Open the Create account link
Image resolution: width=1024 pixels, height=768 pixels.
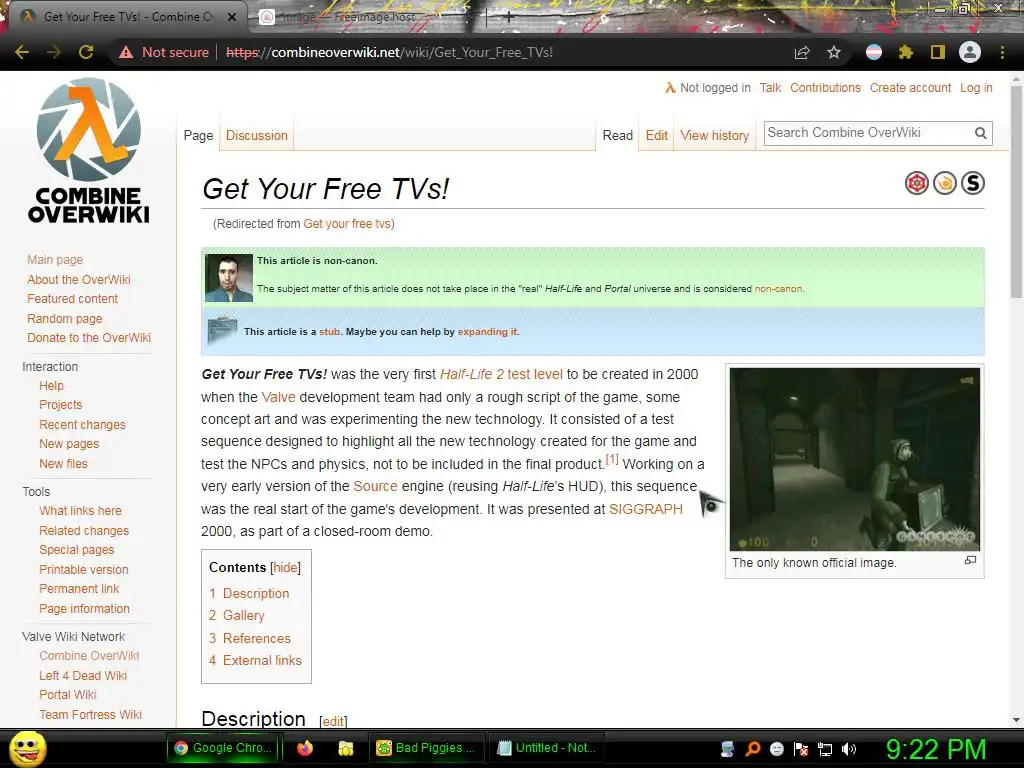[x=910, y=88]
